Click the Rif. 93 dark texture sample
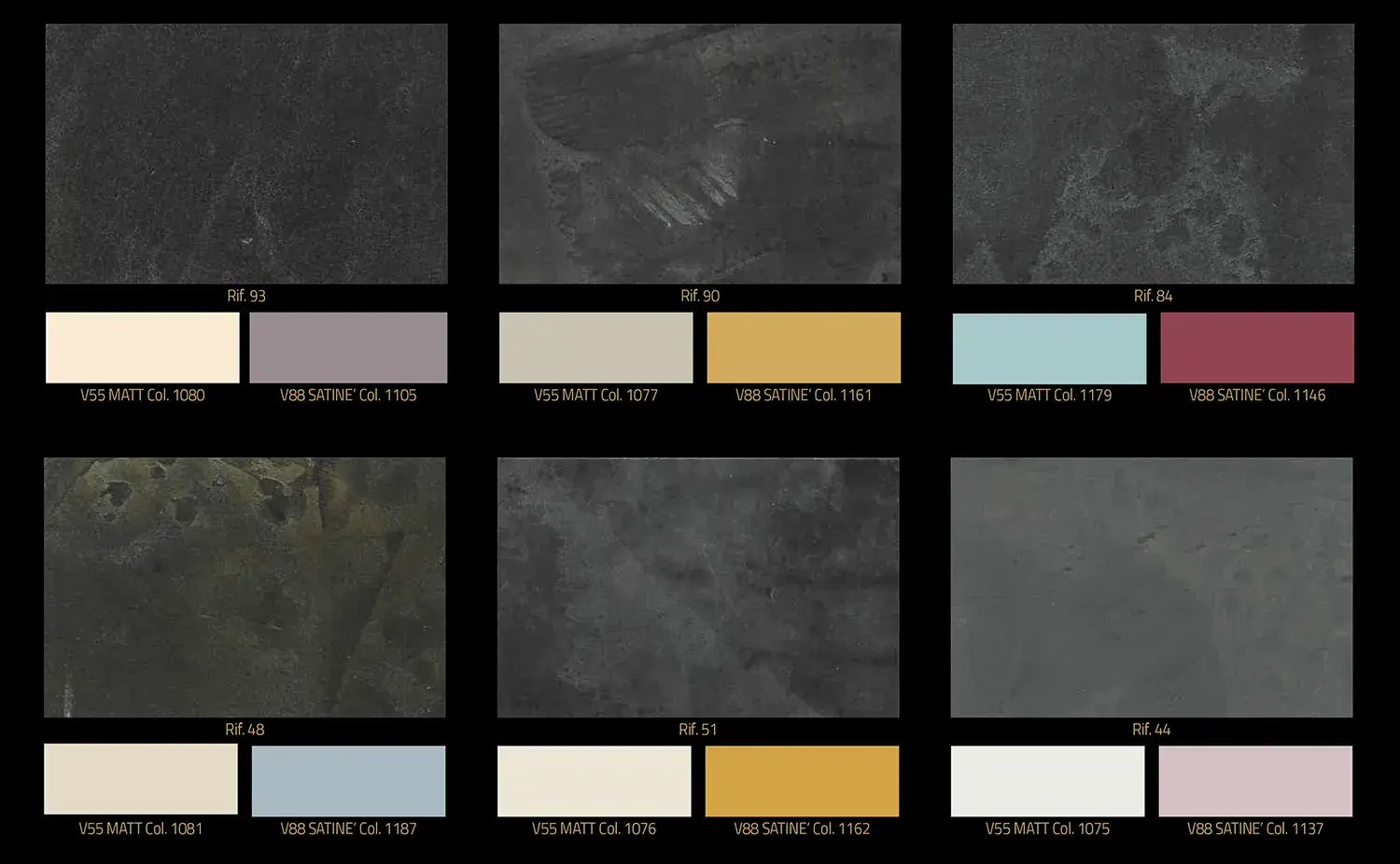1400x864 pixels. (x=246, y=154)
